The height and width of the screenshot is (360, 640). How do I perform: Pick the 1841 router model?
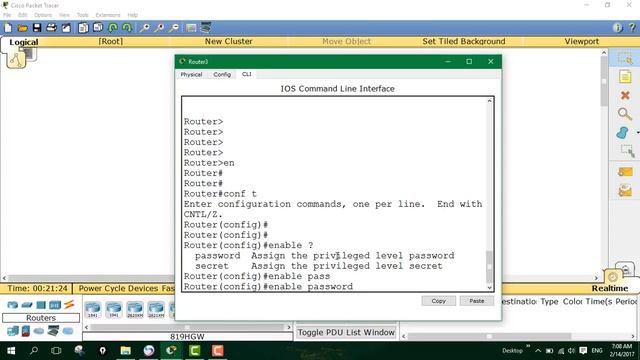[x=93, y=309]
